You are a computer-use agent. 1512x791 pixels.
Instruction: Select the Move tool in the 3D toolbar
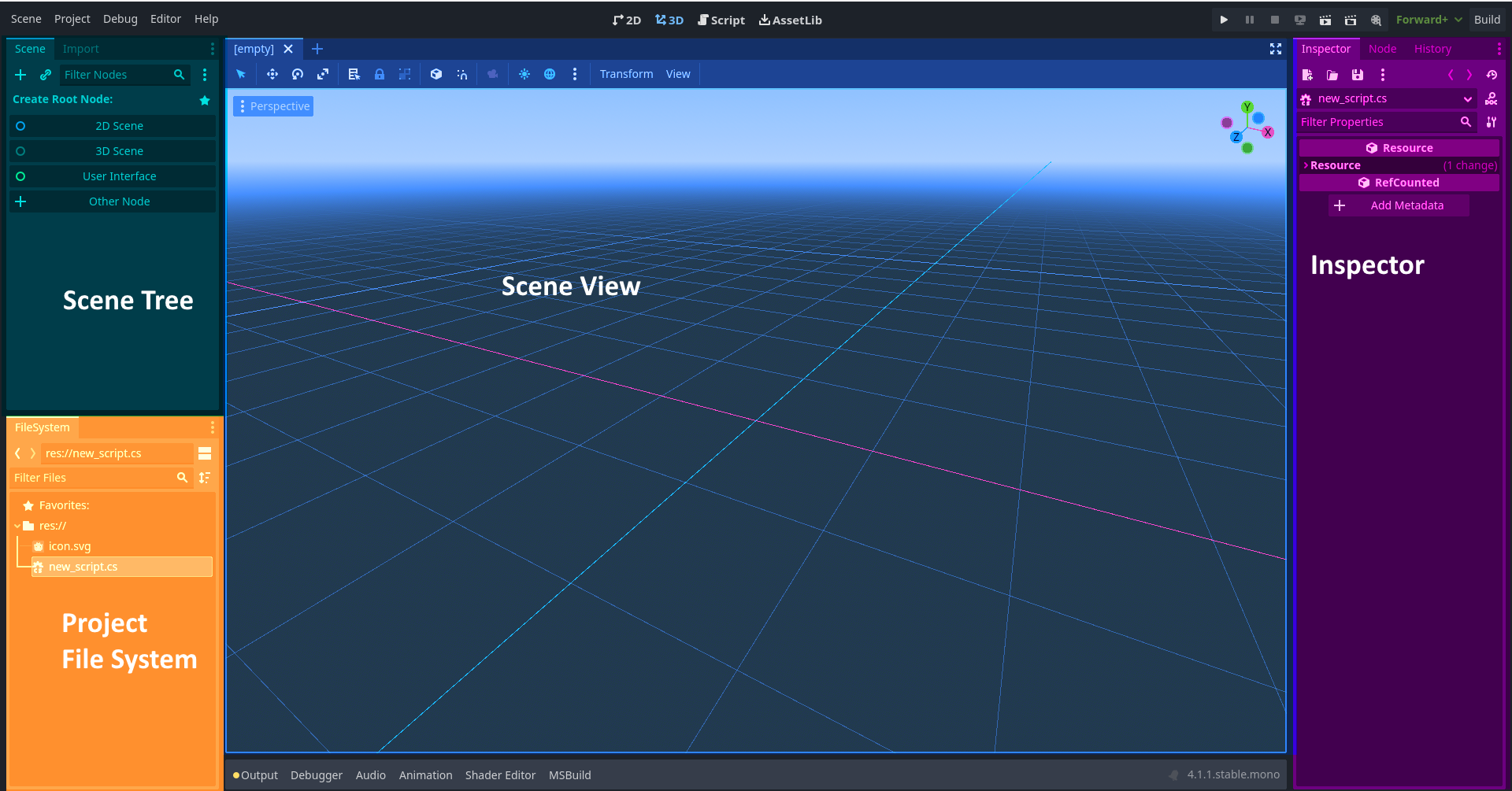coord(272,74)
